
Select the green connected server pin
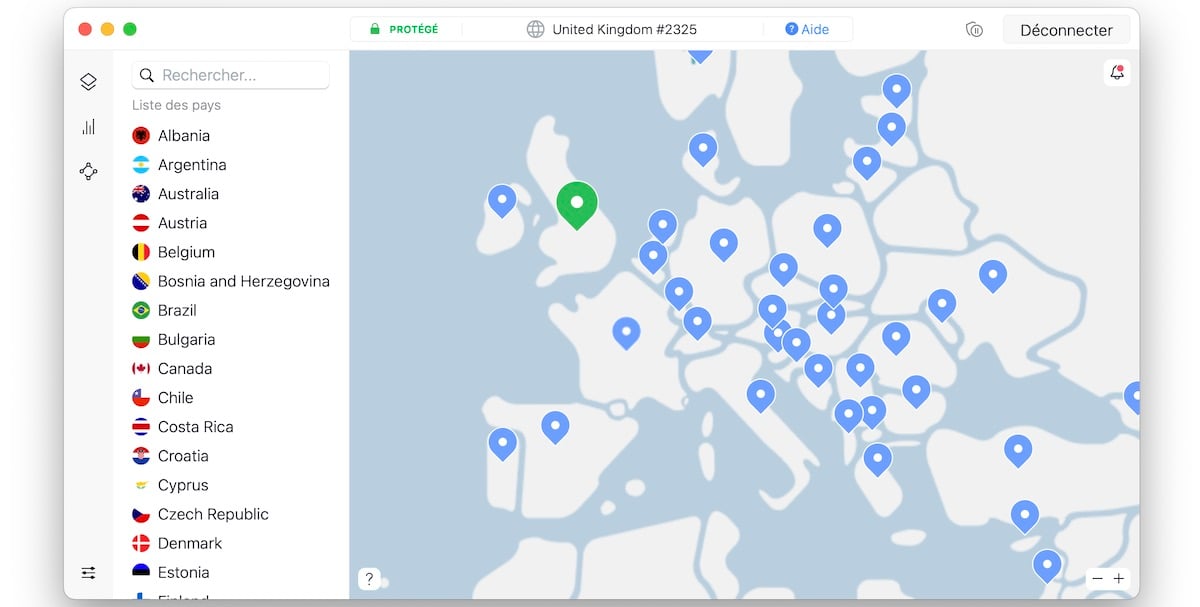pyautogui.click(x=577, y=202)
